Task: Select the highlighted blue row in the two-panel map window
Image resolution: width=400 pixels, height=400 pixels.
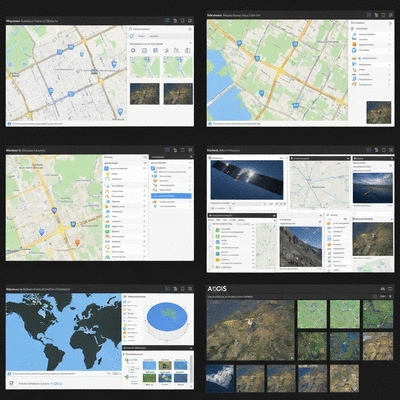Action: pos(171,196)
